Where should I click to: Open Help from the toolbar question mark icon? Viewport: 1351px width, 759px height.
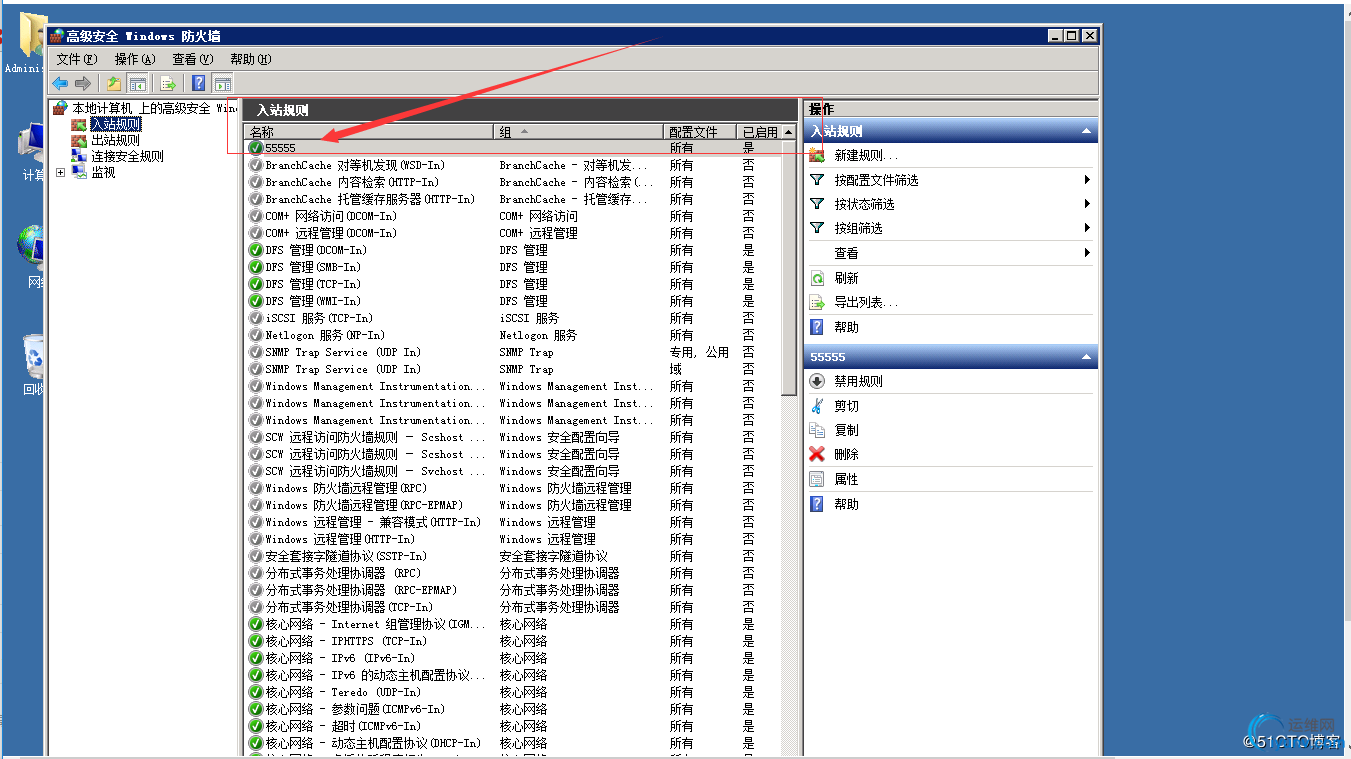[199, 84]
